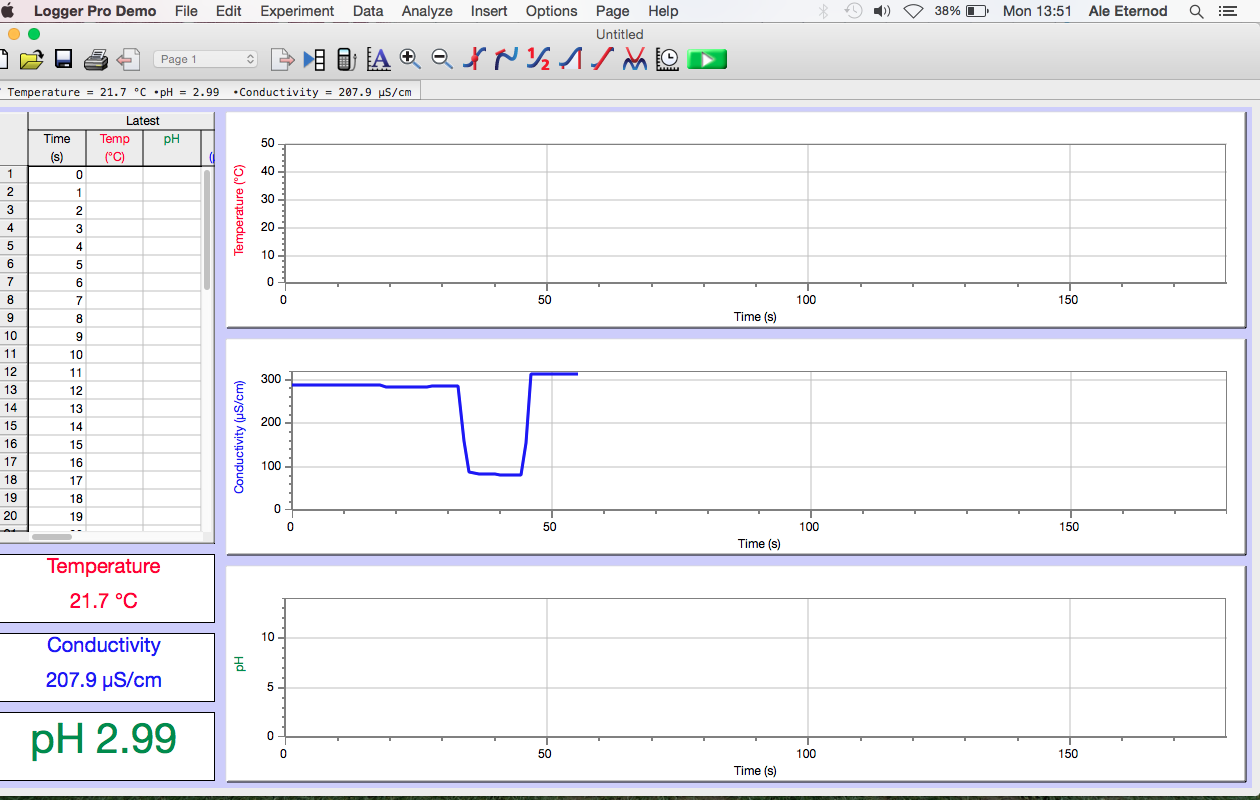
Task: Open Data Collection settings clock icon
Action: 668,60
